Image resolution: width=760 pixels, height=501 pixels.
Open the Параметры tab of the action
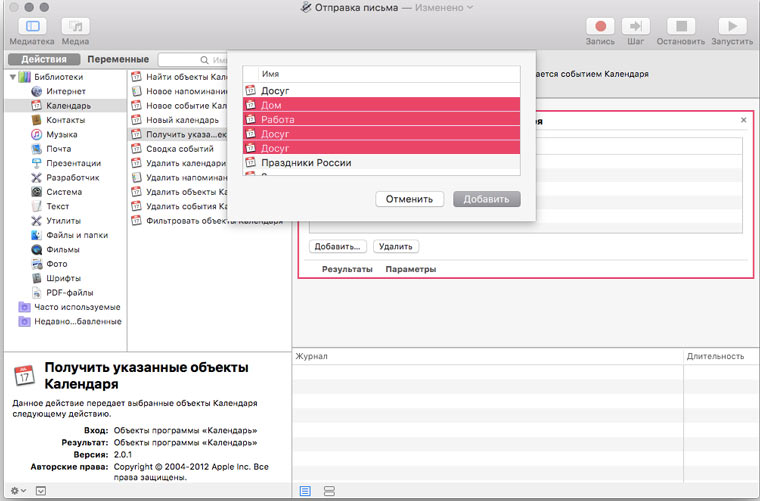[410, 270]
